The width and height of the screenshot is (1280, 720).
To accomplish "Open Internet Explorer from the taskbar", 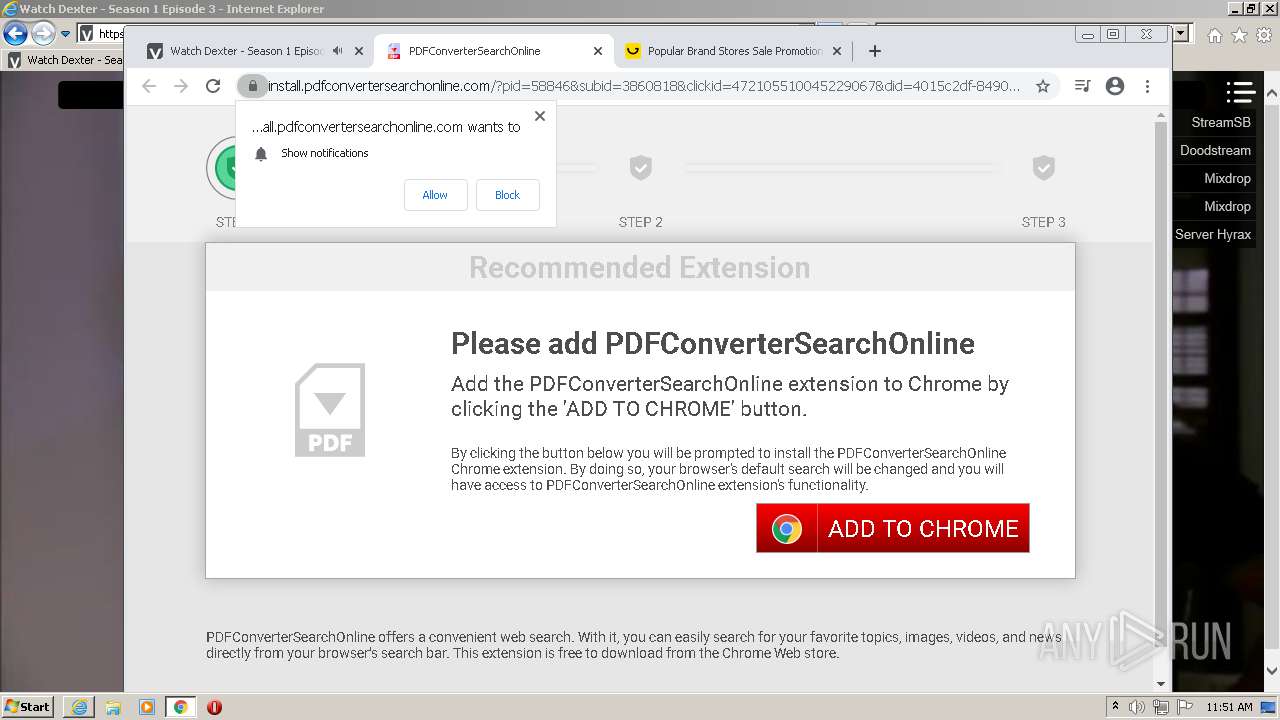I will 79,707.
